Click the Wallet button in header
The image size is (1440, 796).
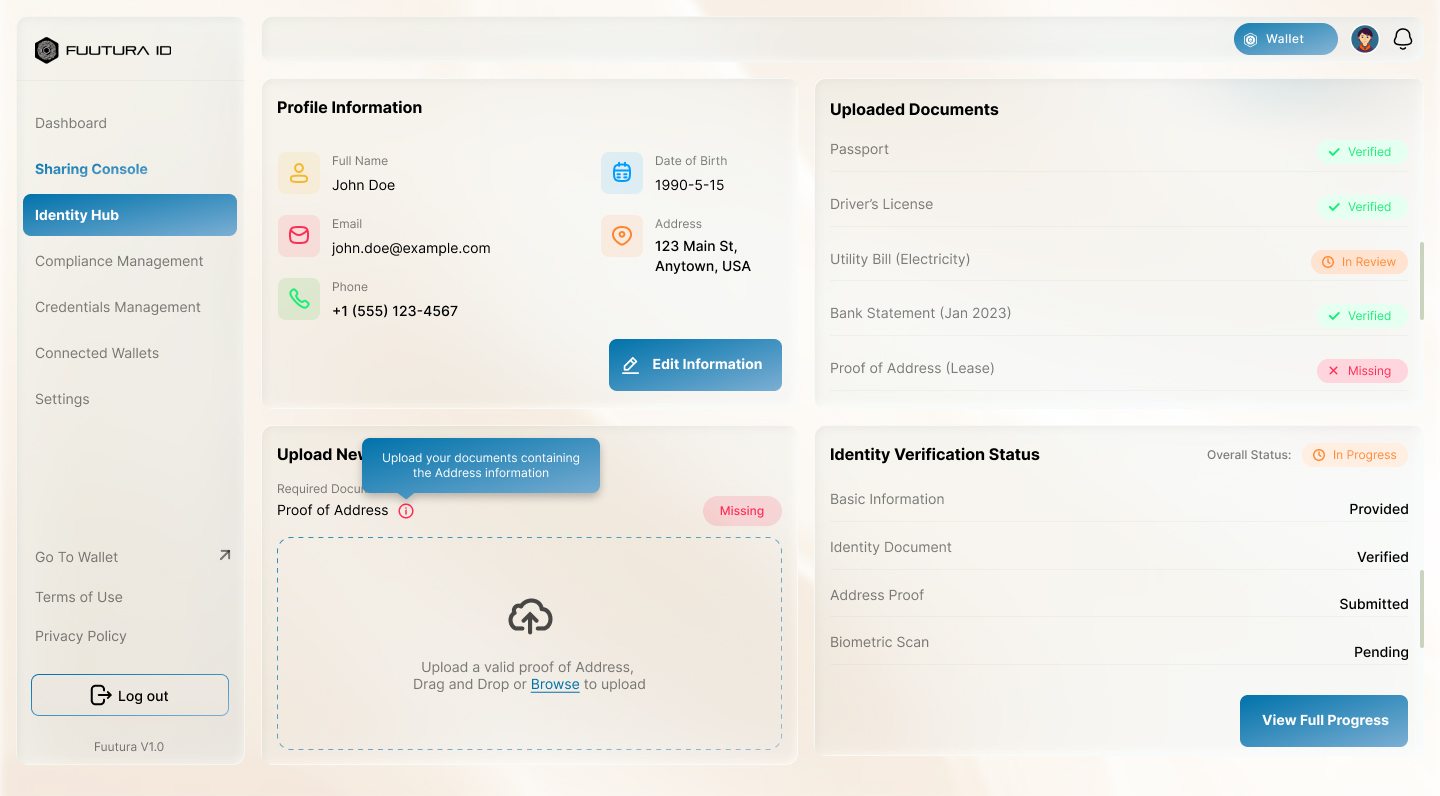coord(1286,39)
